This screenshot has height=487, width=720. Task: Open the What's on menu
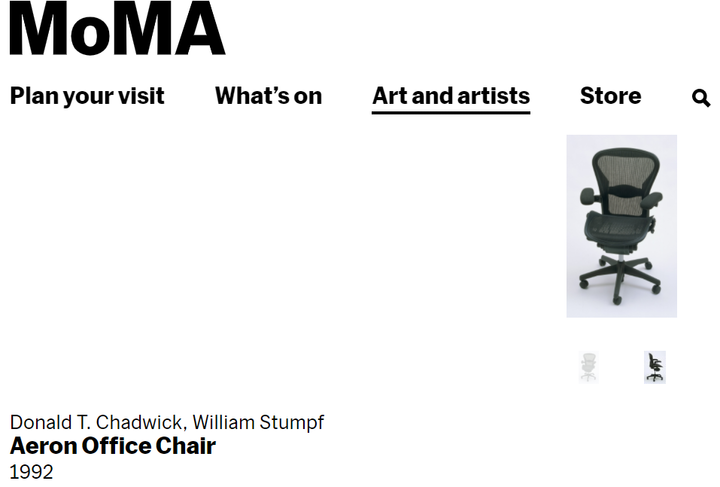pos(269,96)
